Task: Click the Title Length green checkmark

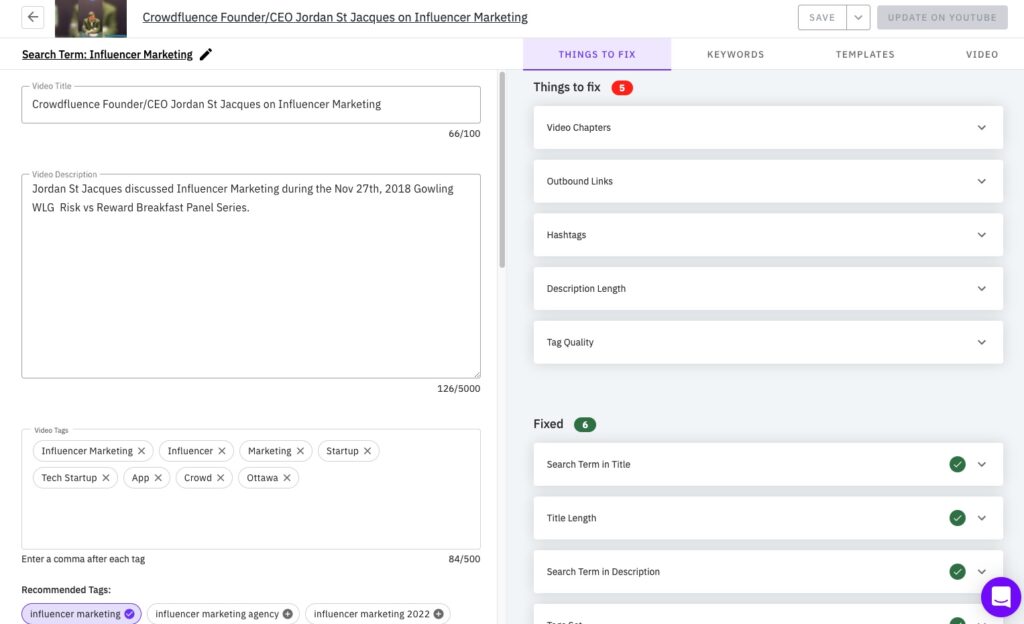Action: (x=957, y=518)
